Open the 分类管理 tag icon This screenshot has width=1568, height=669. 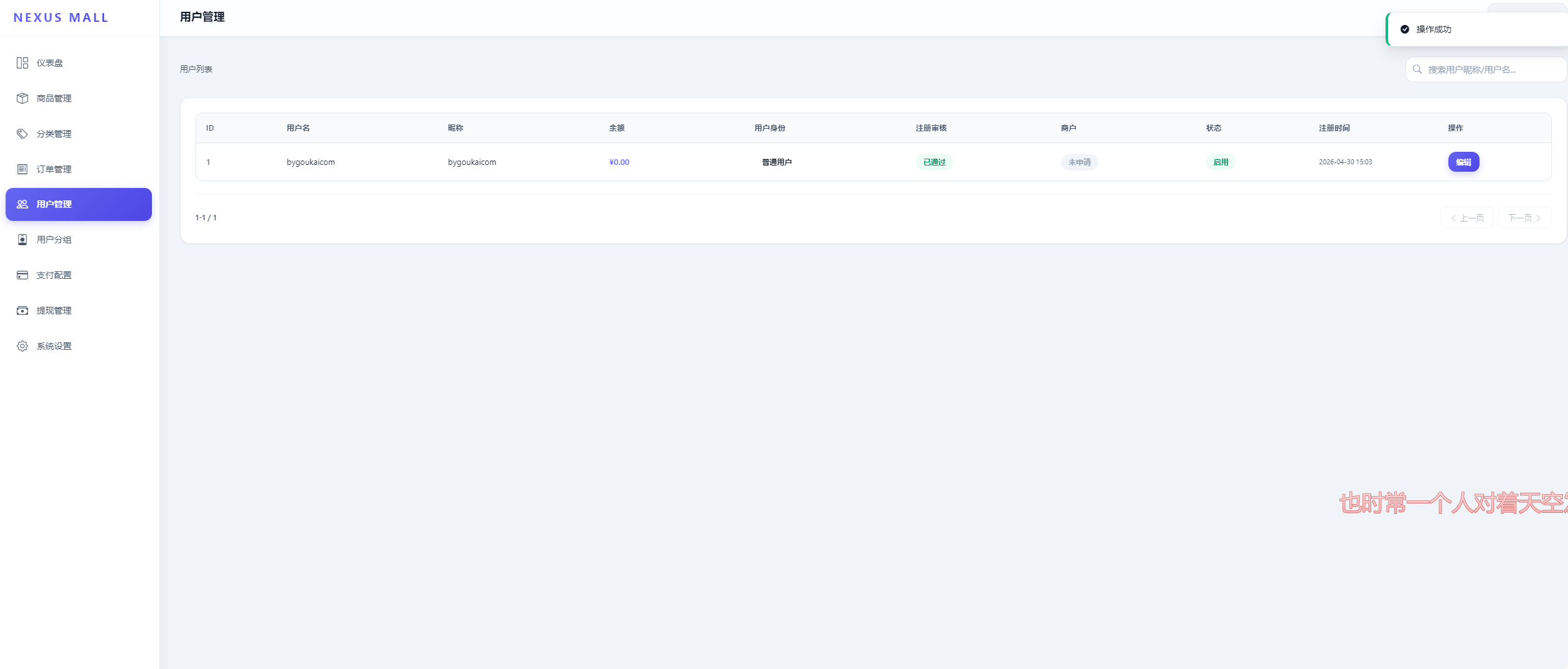click(x=22, y=134)
